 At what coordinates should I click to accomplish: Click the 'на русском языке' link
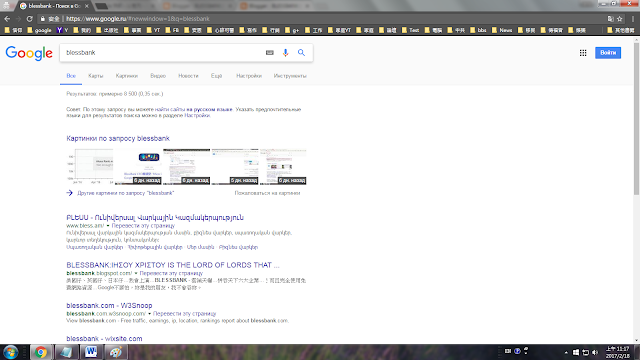pos(209,109)
